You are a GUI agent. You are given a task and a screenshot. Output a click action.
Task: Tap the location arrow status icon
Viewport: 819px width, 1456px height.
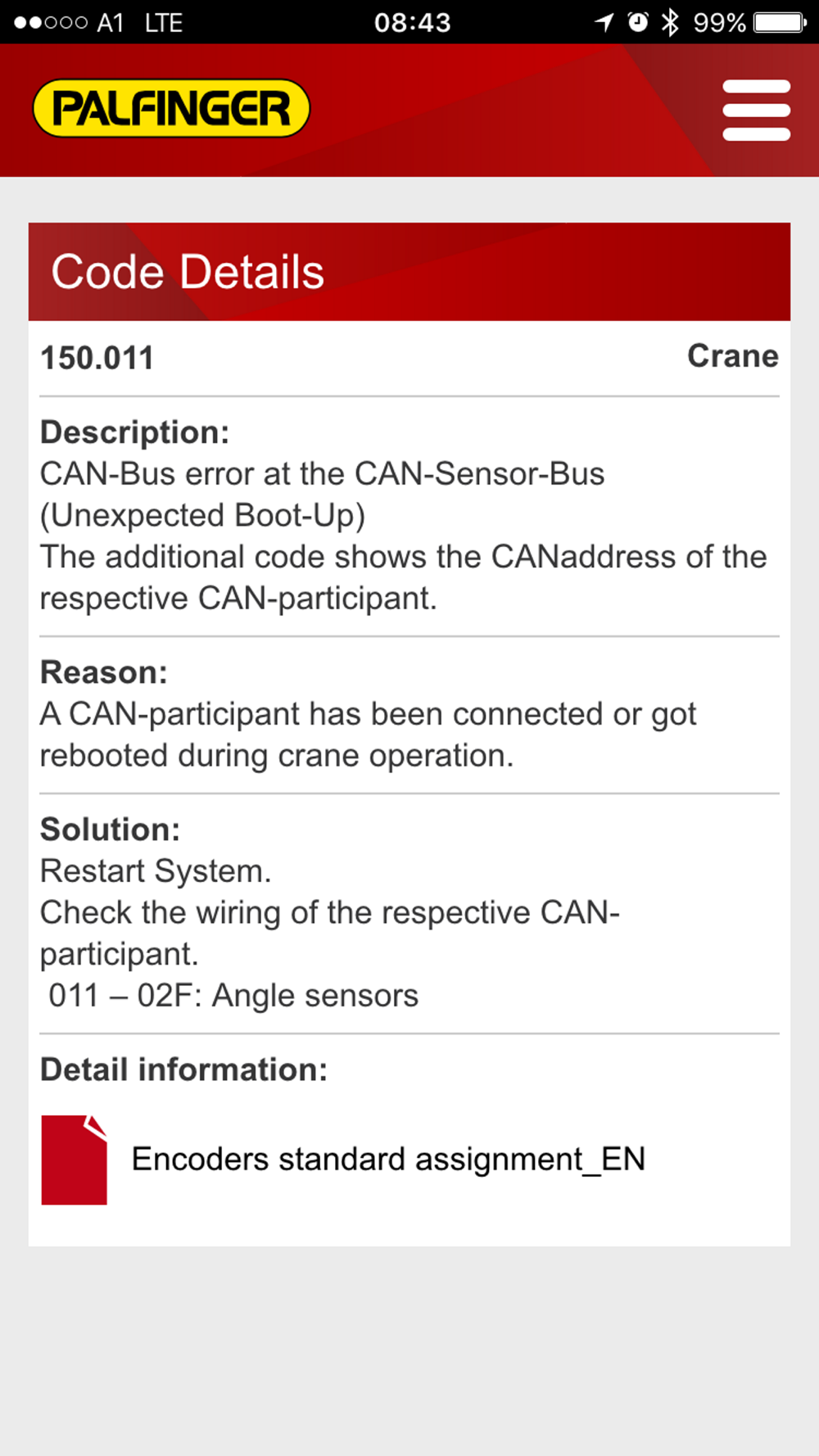(x=604, y=22)
